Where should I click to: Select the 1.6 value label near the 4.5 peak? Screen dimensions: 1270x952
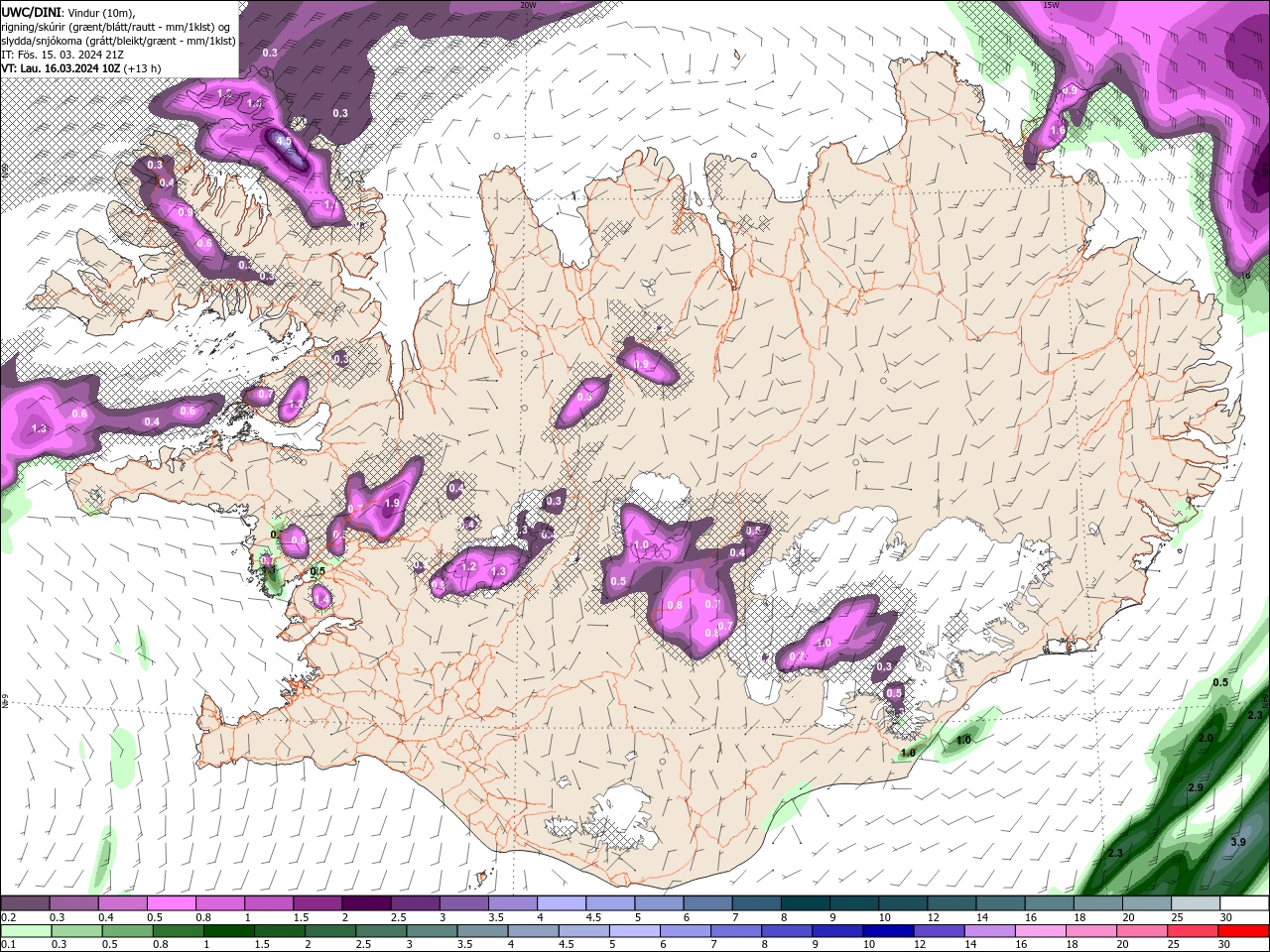254,103
